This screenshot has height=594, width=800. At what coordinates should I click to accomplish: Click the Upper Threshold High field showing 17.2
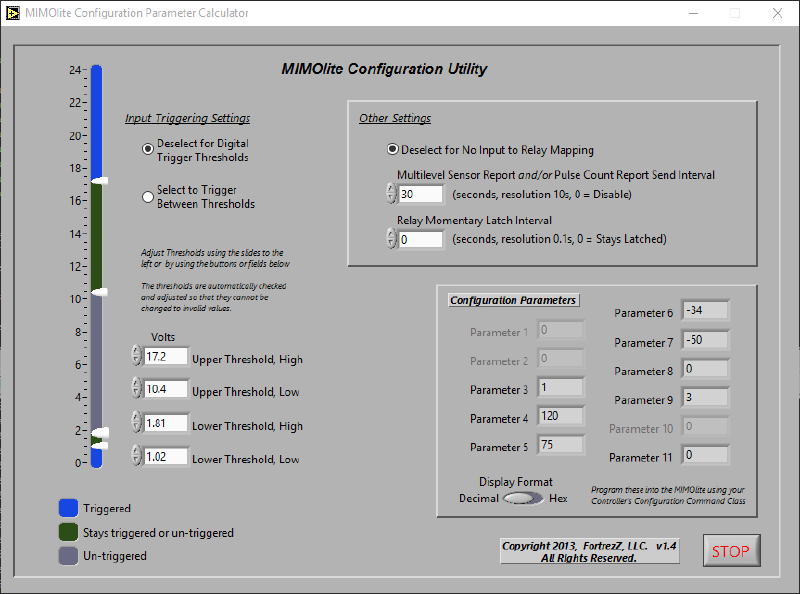(165, 356)
